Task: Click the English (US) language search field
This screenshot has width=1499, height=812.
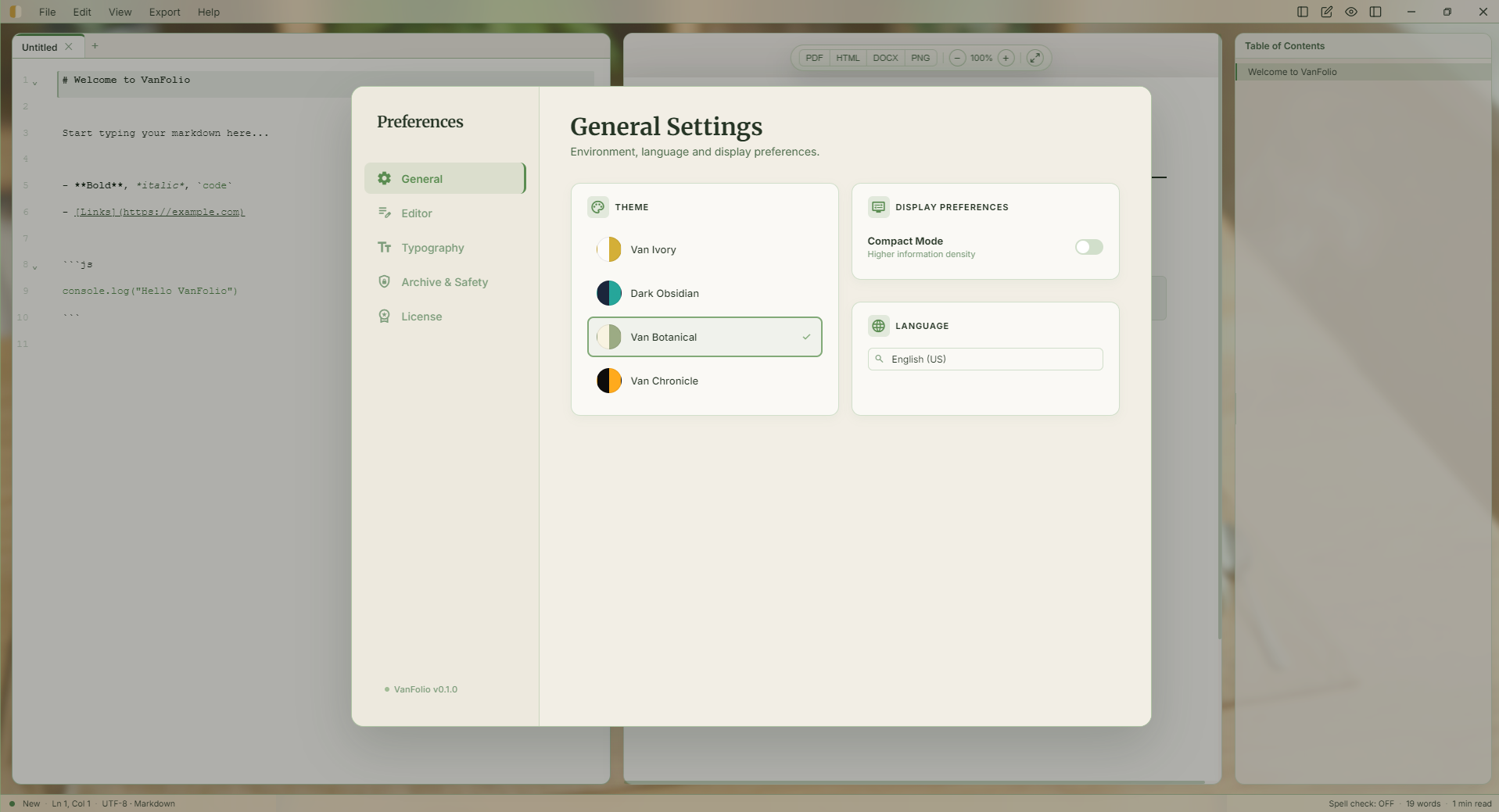Action: point(984,359)
